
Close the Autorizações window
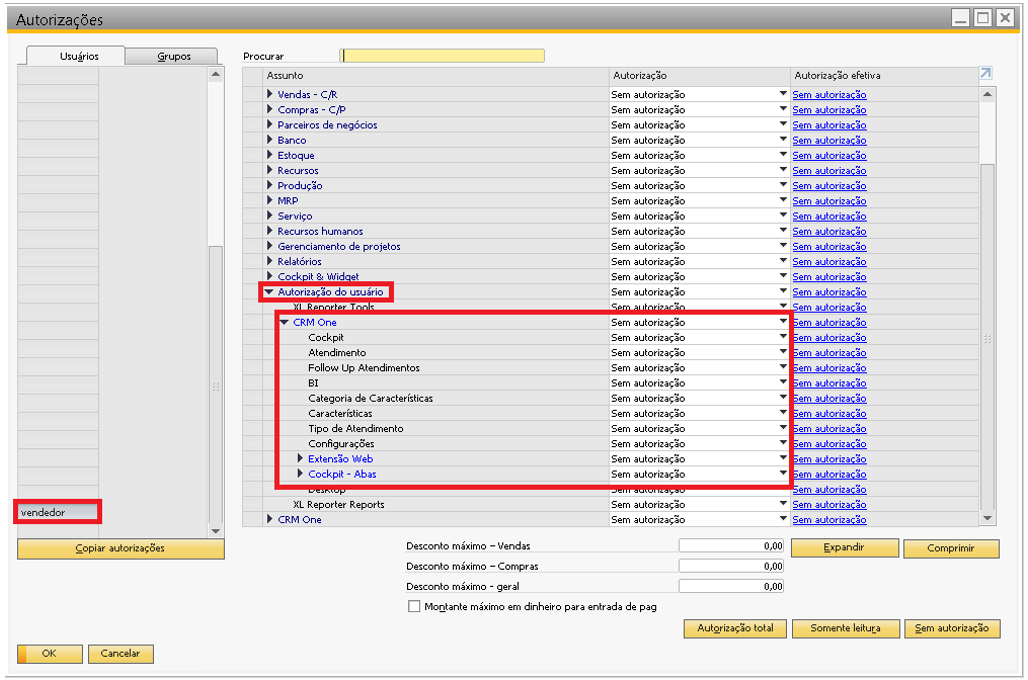[x=1004, y=18]
